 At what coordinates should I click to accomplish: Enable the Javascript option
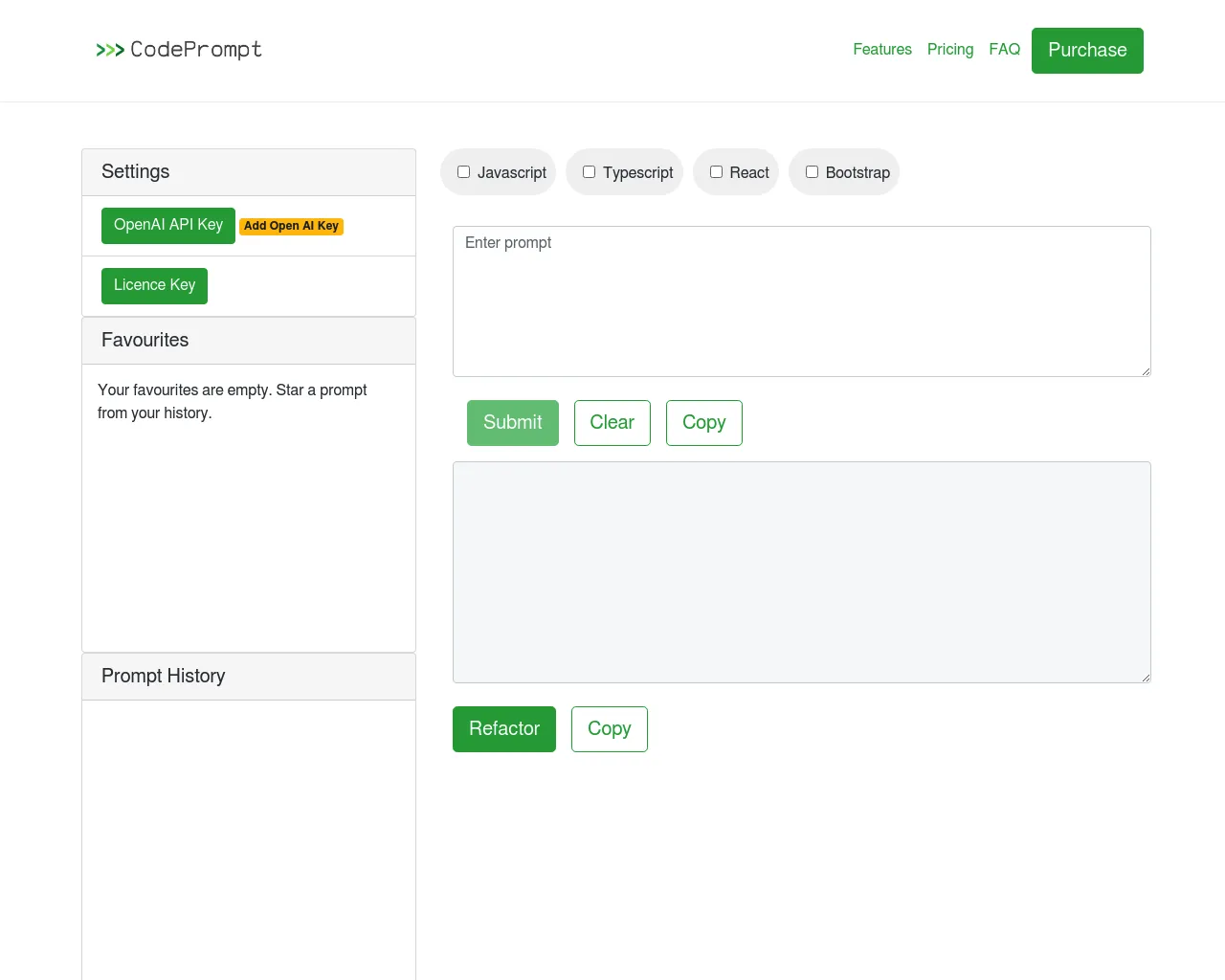(463, 171)
